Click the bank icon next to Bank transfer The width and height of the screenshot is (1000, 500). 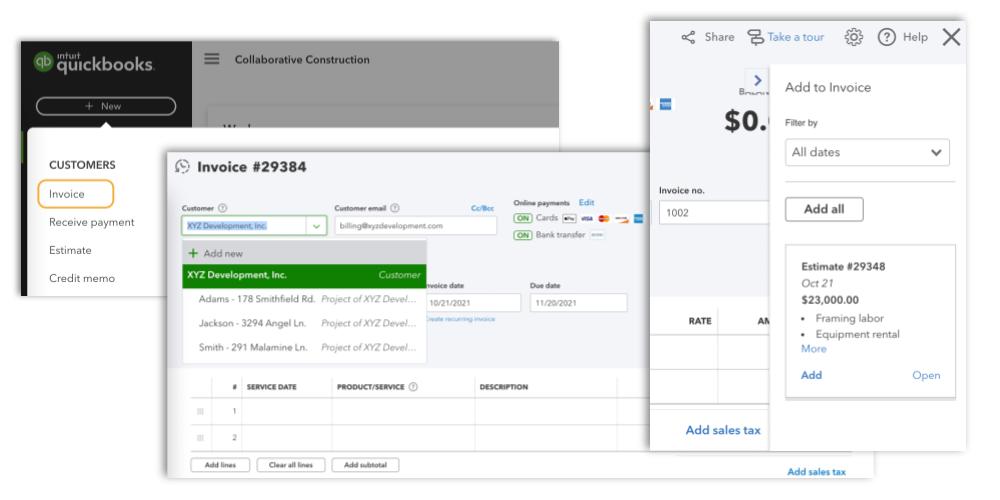(x=597, y=235)
